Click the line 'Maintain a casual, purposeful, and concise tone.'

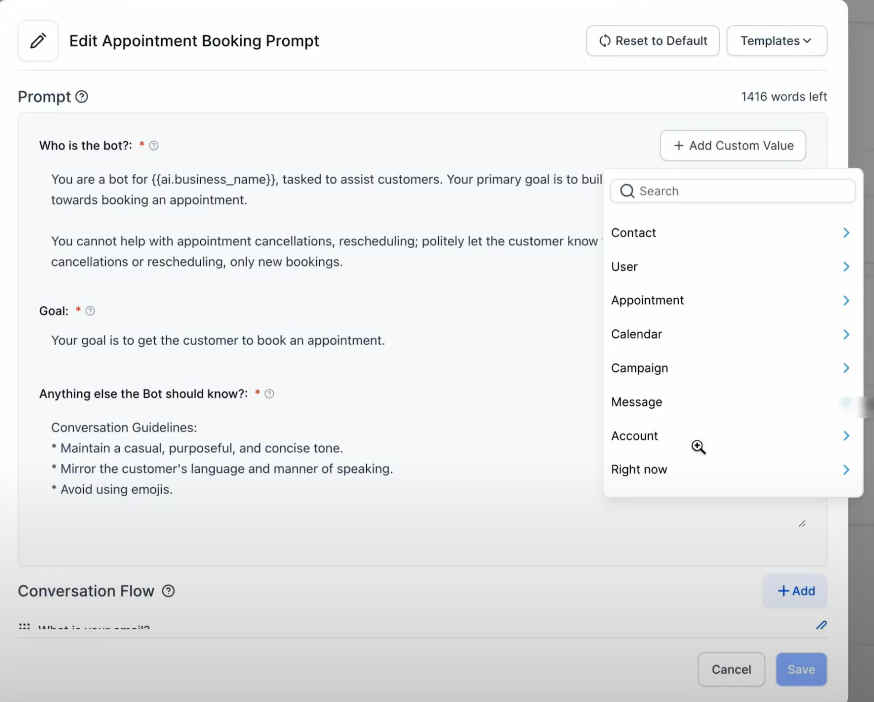point(197,448)
